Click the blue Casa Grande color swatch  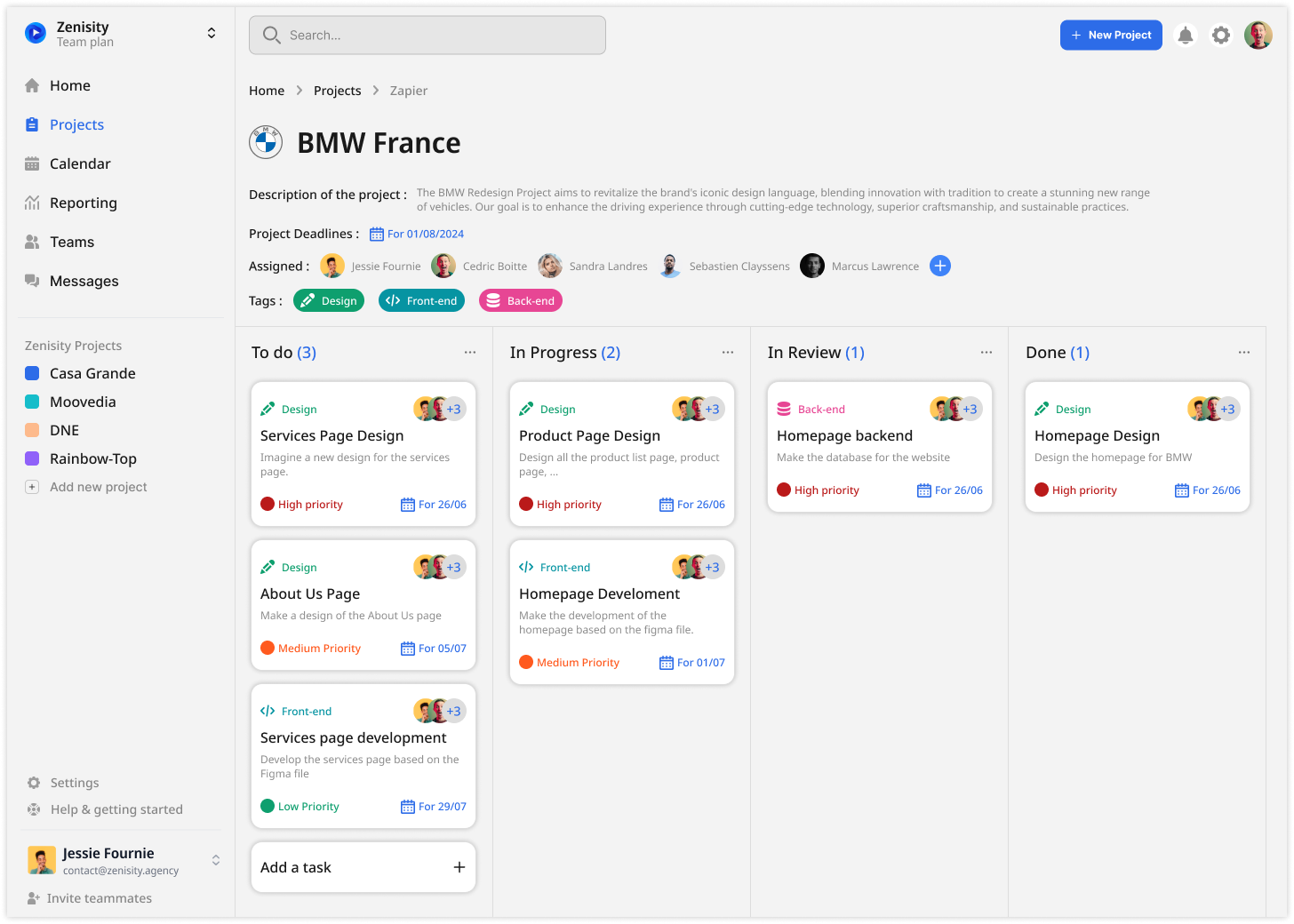32,373
